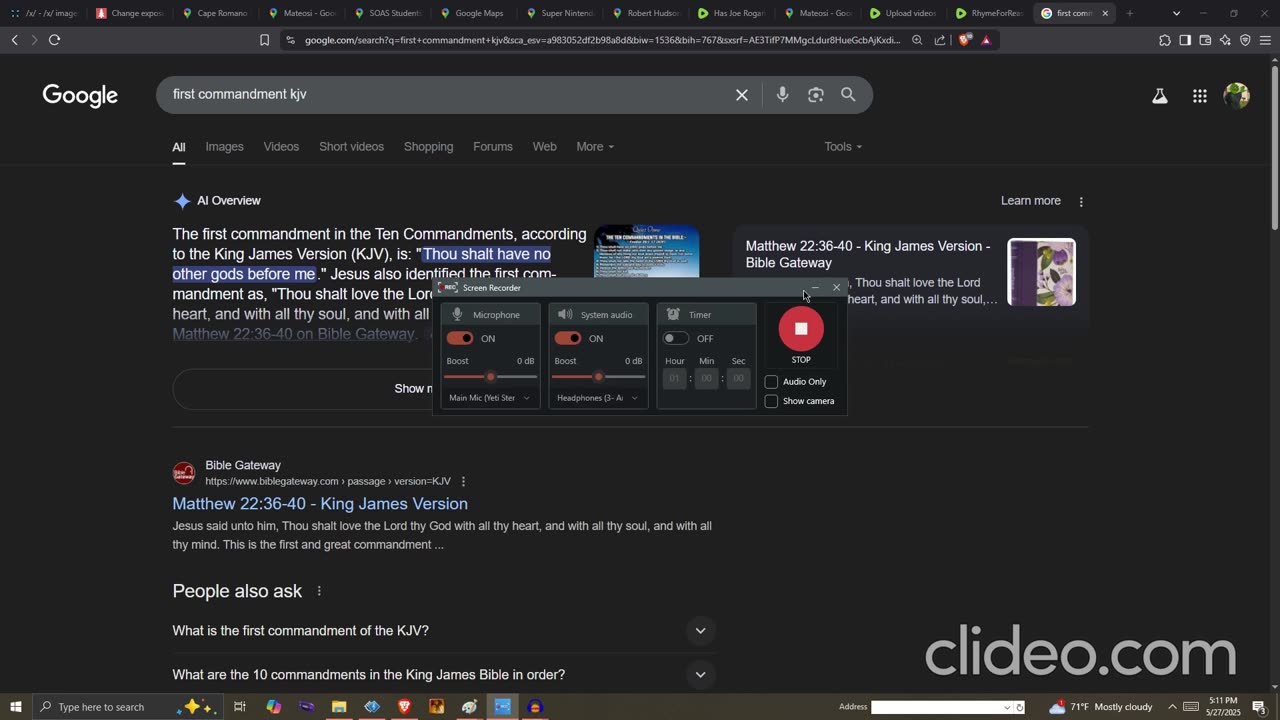Viewport: 1280px width, 720px height.
Task: Search by image with Google Lens
Action: 816,95
